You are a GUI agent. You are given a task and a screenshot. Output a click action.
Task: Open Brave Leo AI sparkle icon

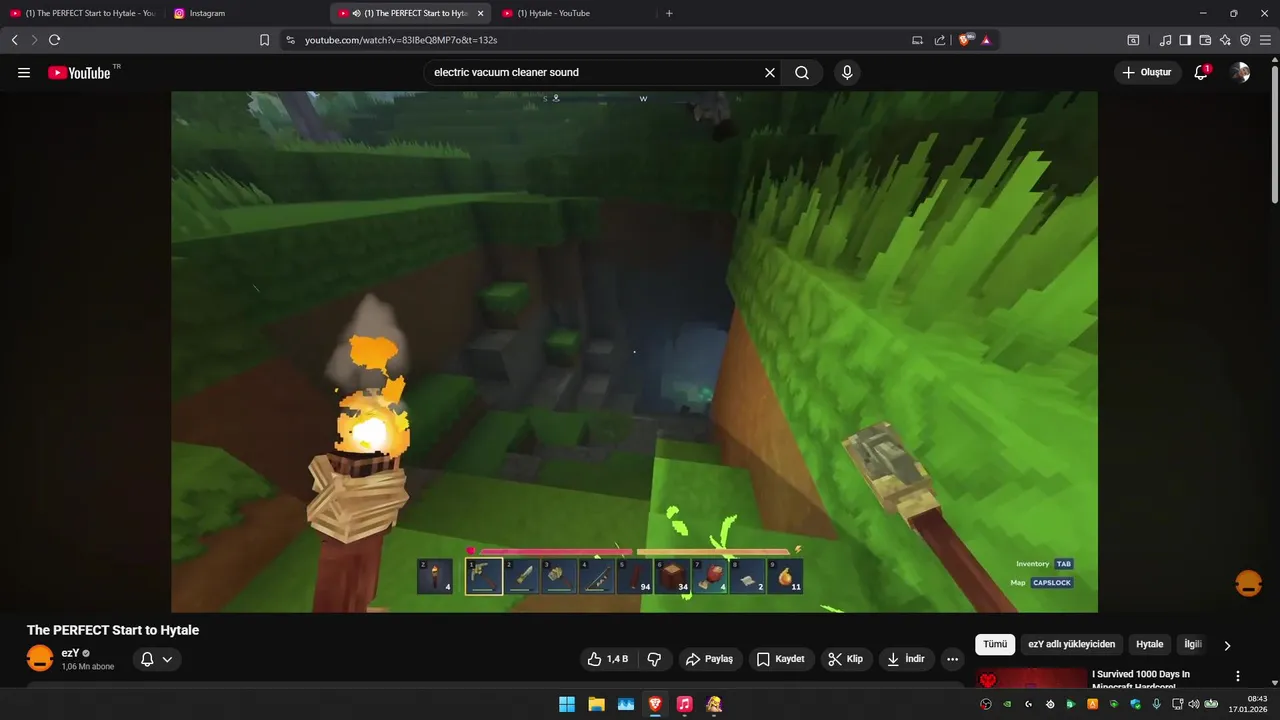click(1225, 40)
